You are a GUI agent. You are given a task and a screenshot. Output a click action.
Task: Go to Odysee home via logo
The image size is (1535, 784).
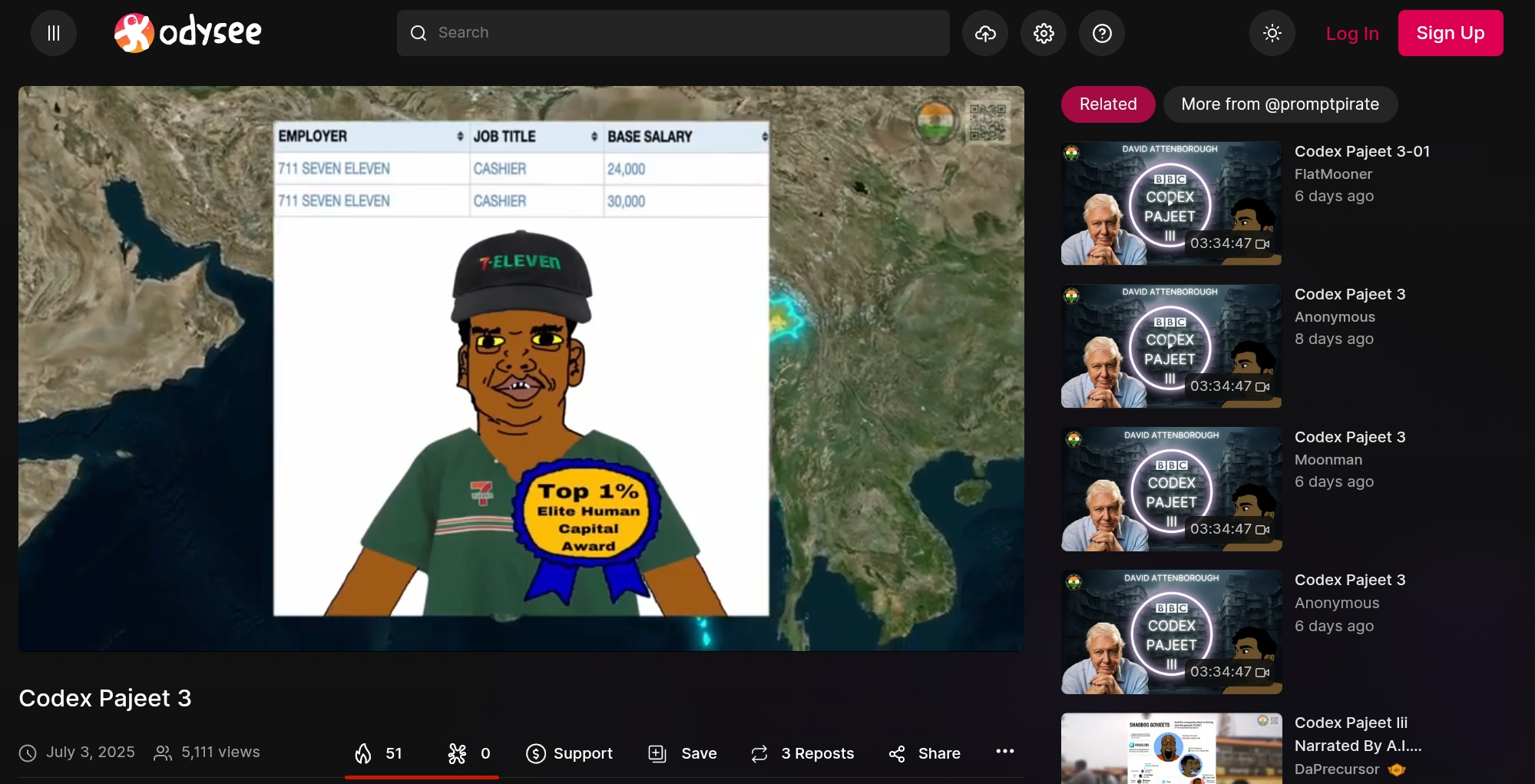tap(188, 33)
